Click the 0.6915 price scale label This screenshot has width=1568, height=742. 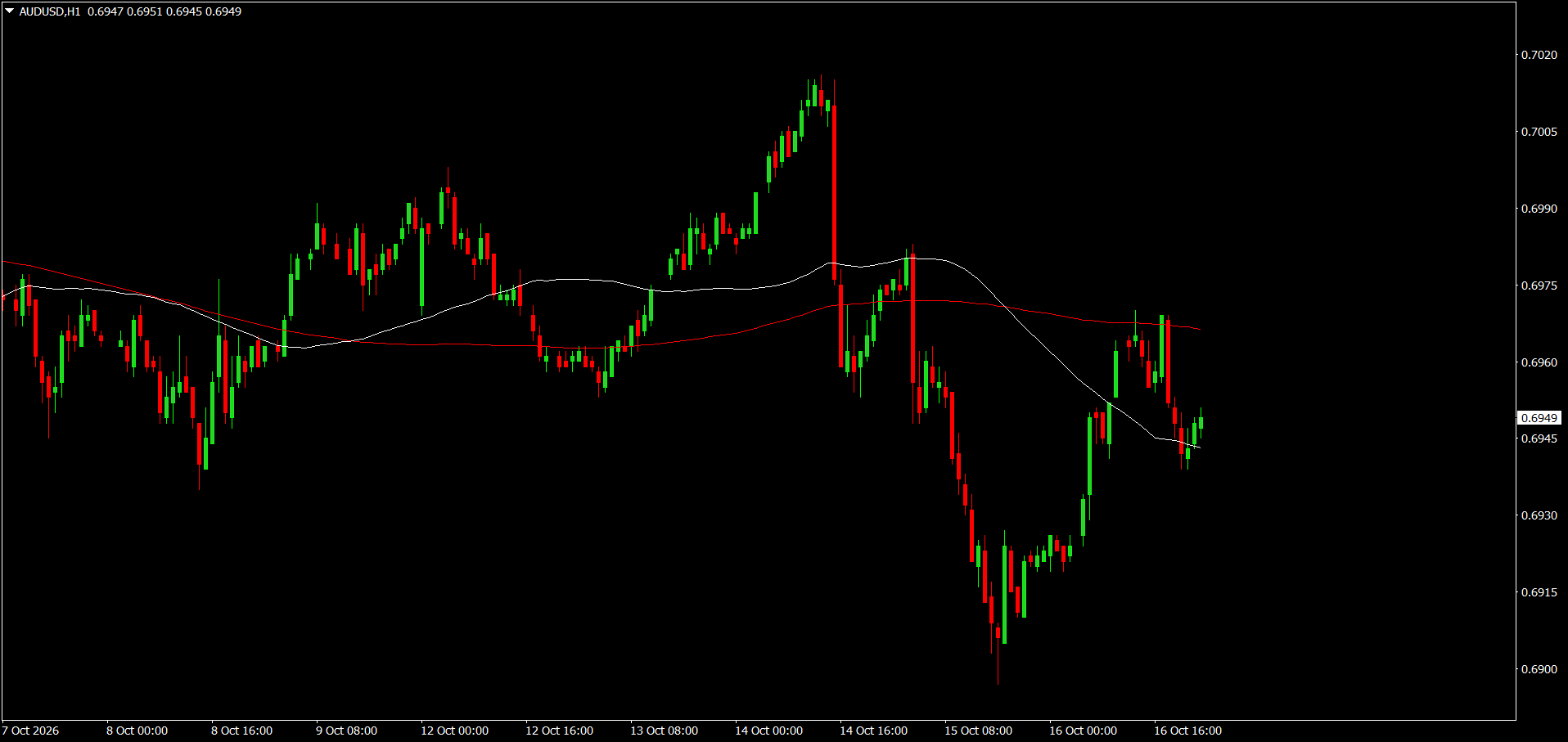tap(1539, 592)
